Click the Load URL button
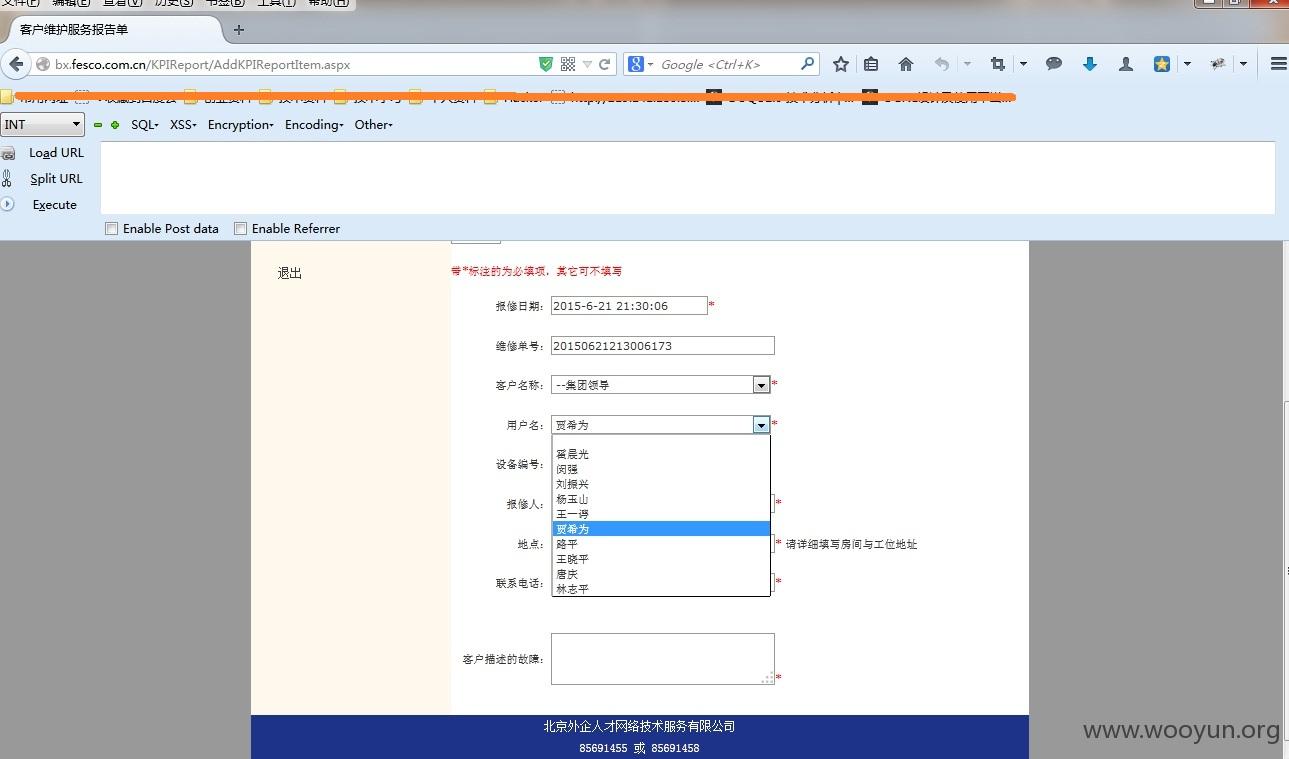Screen dimensions: 1289x759 [x=56, y=153]
